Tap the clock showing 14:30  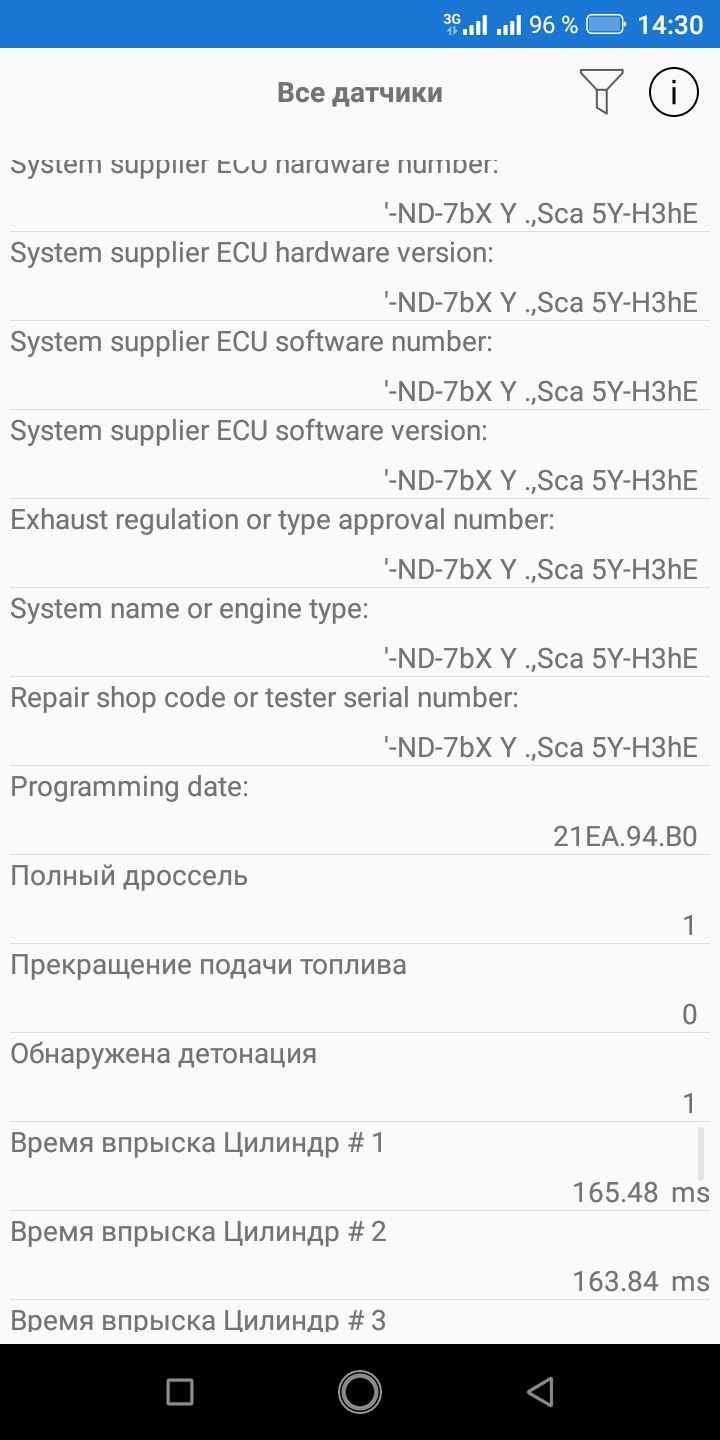(671, 24)
